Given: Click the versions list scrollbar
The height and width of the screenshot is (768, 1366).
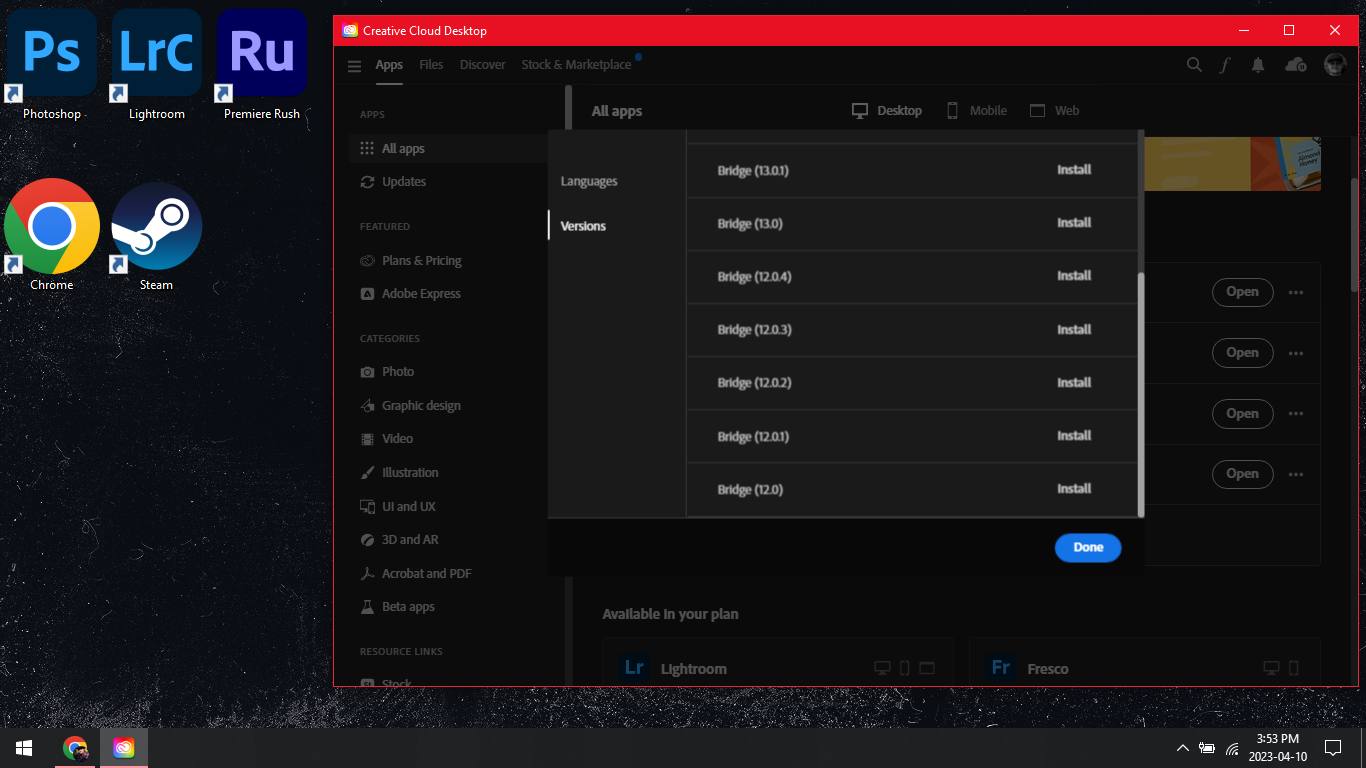Looking at the screenshot, I should click(1141, 394).
